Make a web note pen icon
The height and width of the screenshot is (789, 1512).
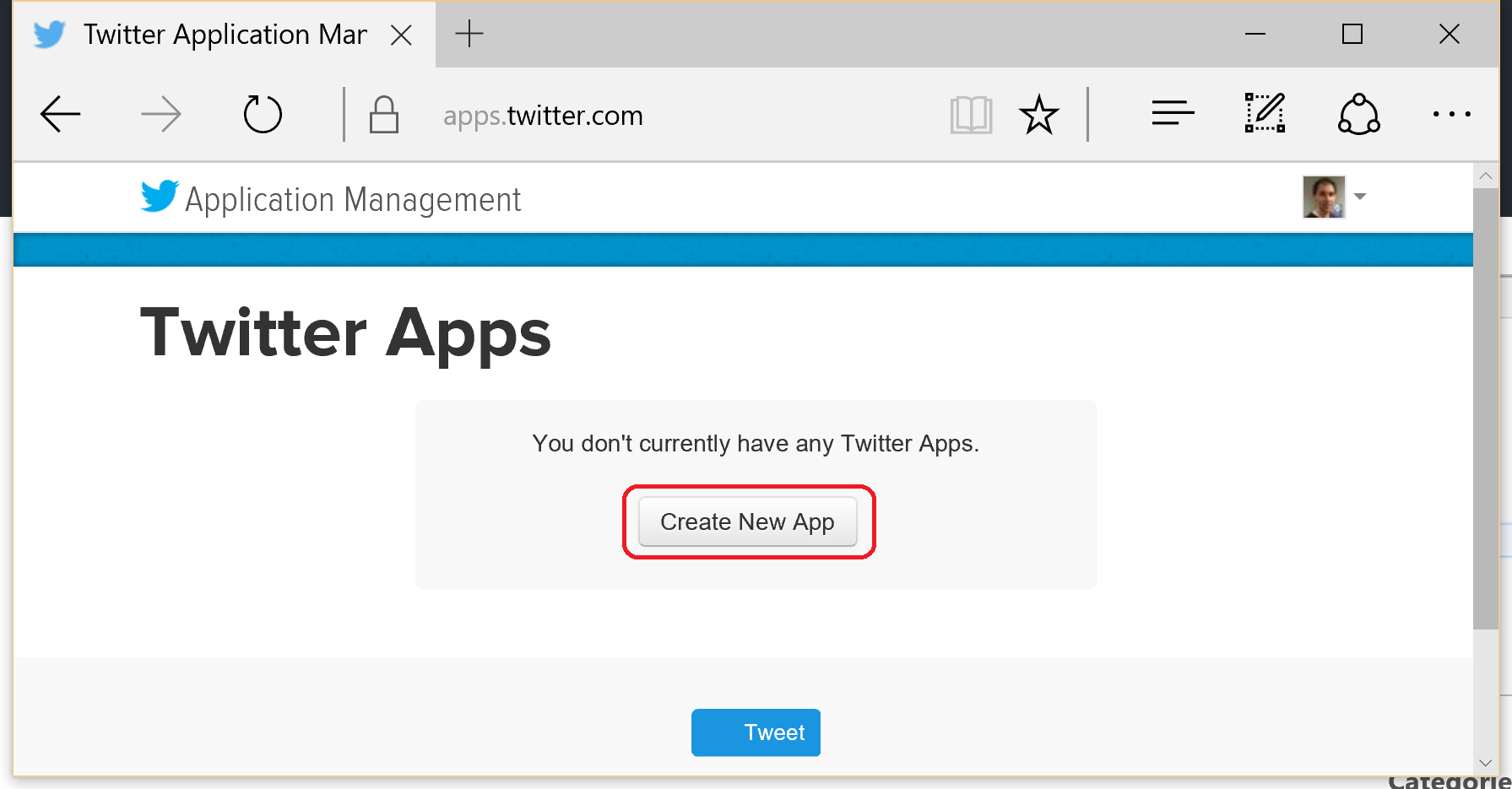1265,113
